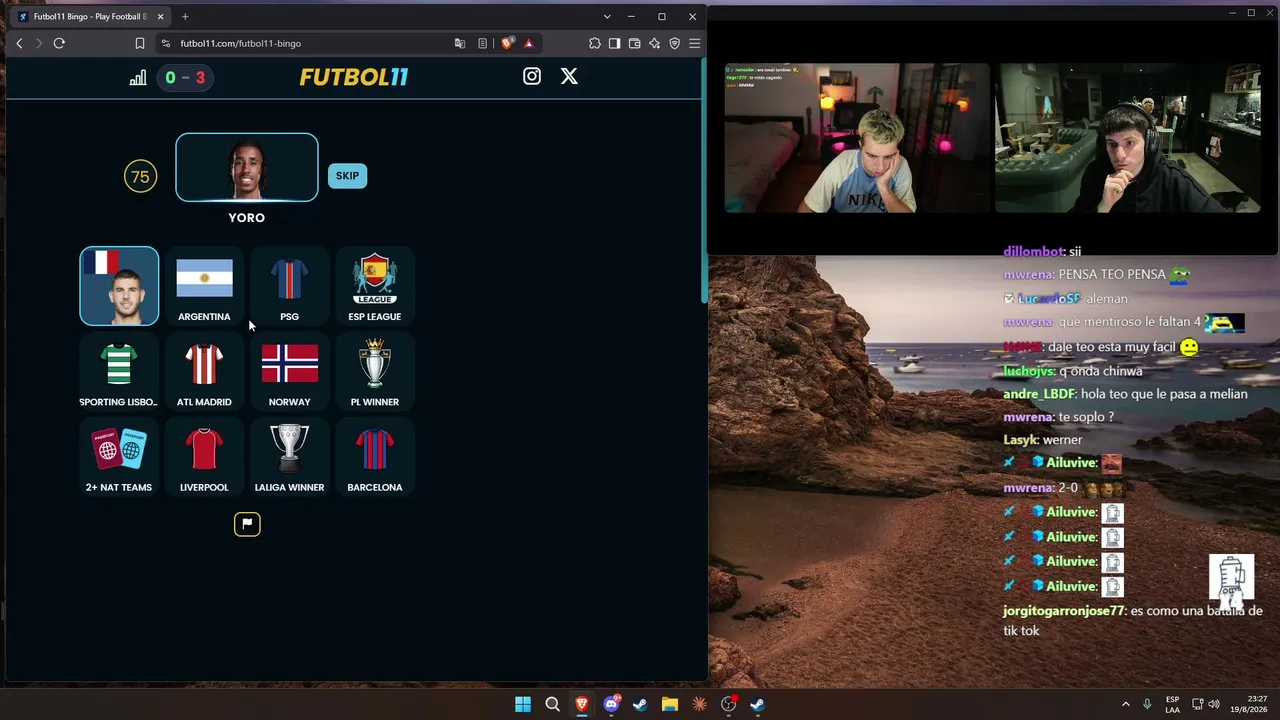
Task: Click the taskbar microphone indicator
Action: 1147,704
